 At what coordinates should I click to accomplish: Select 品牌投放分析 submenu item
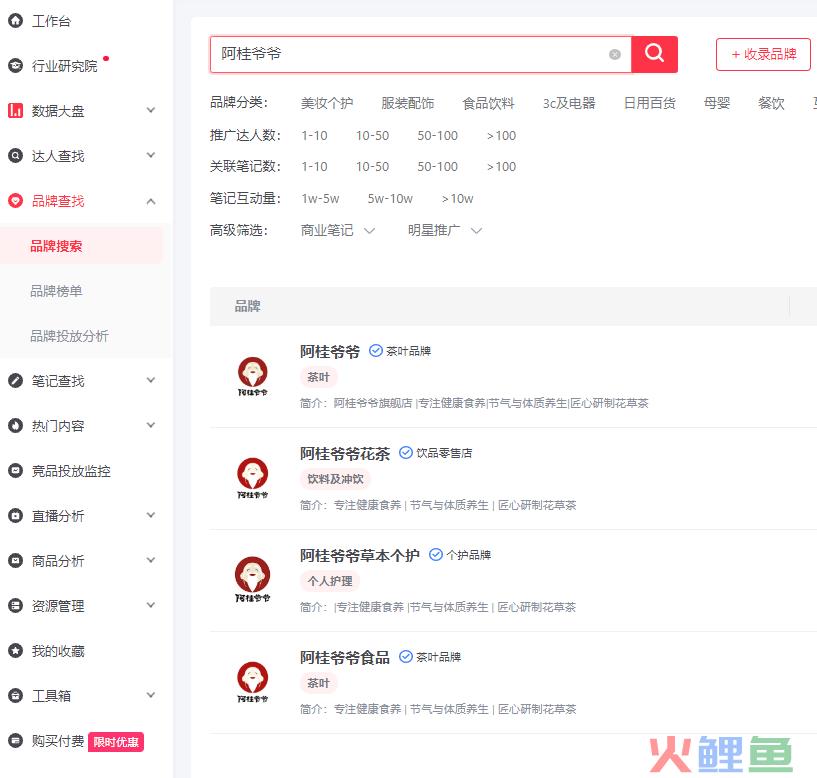[69, 336]
